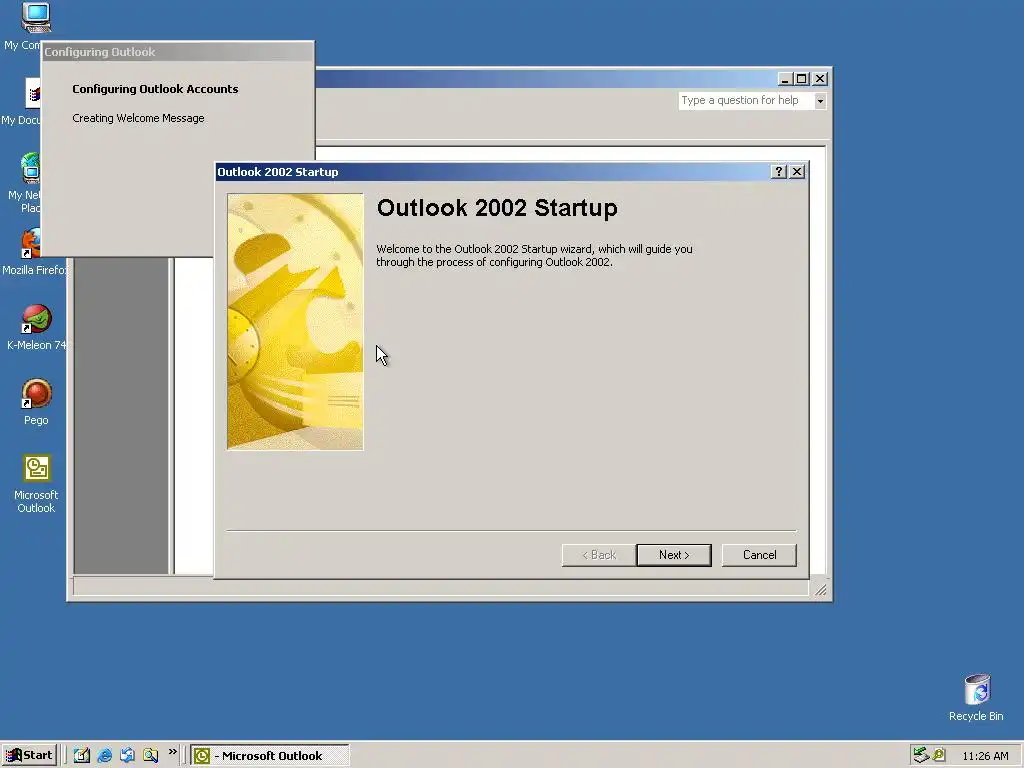Click the folder search quick launch icon

(150, 755)
